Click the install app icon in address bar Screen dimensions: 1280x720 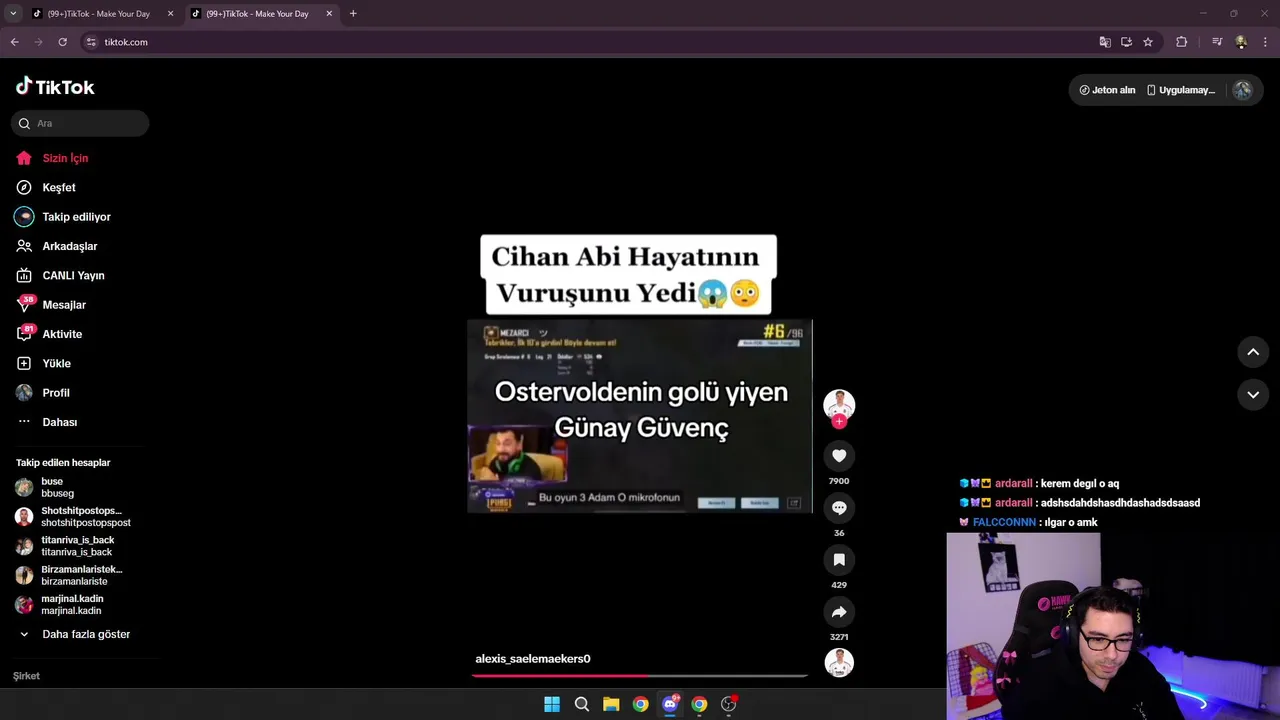1126,42
